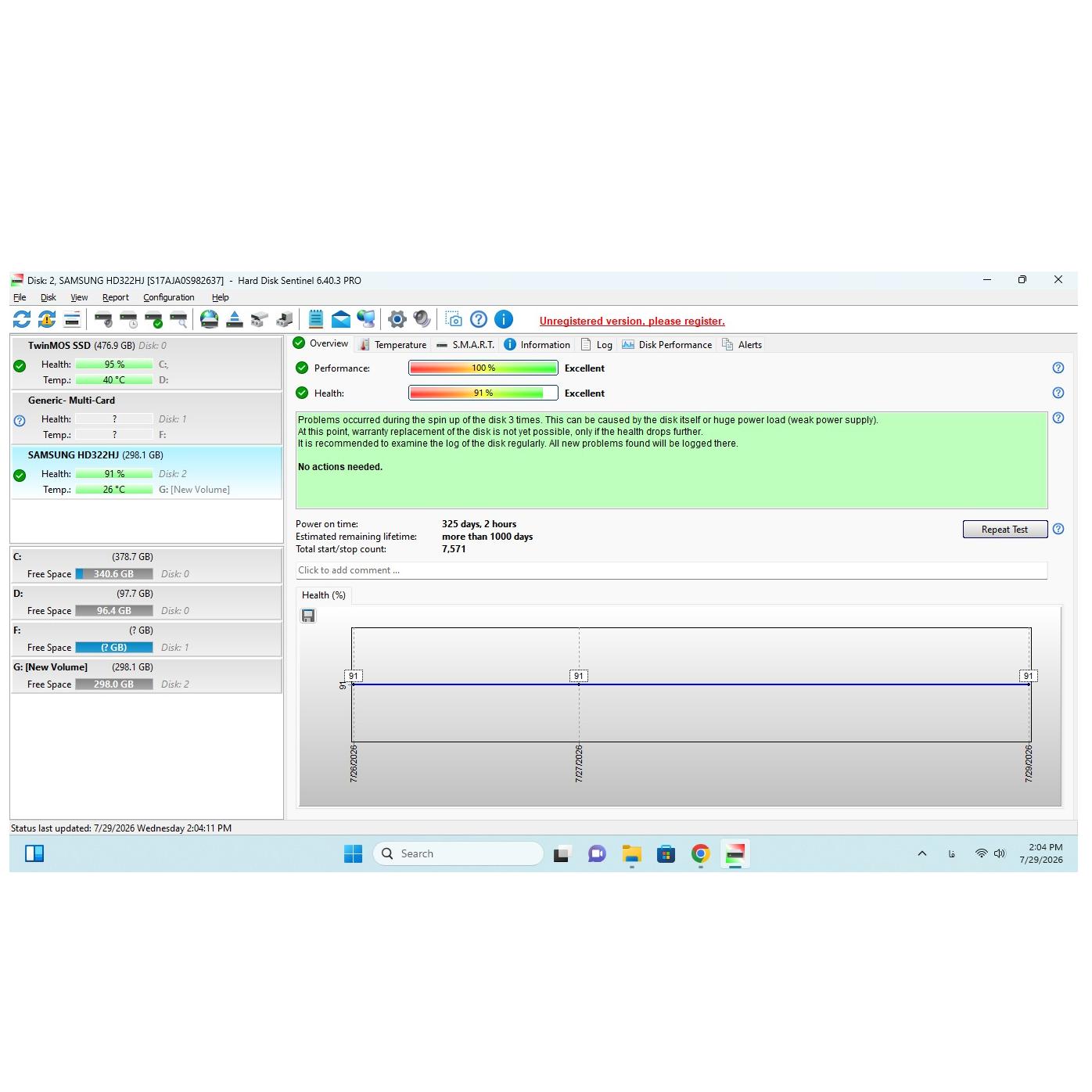Select the Generic- Multi-Card disk entry
The width and height of the screenshot is (1092, 1092).
click(x=146, y=418)
